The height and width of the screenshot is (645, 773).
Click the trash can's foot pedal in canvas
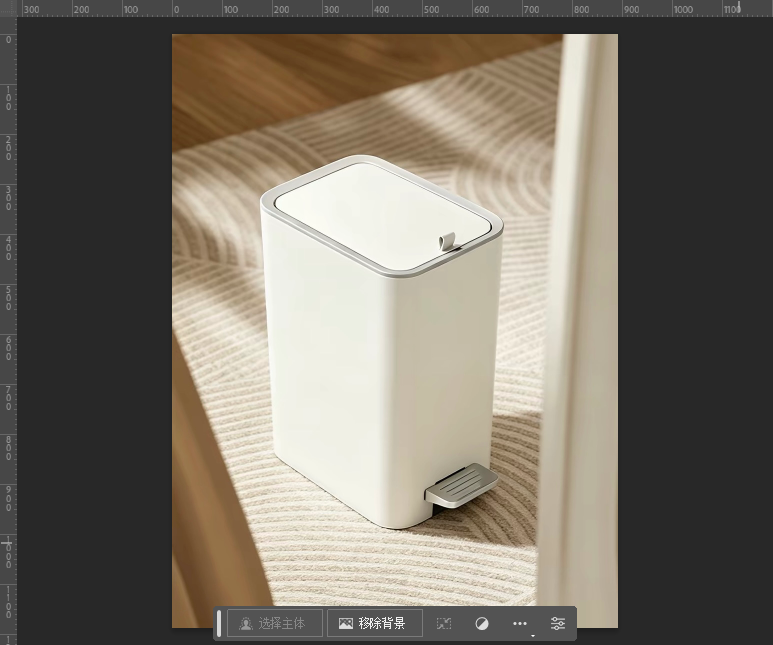[461, 485]
